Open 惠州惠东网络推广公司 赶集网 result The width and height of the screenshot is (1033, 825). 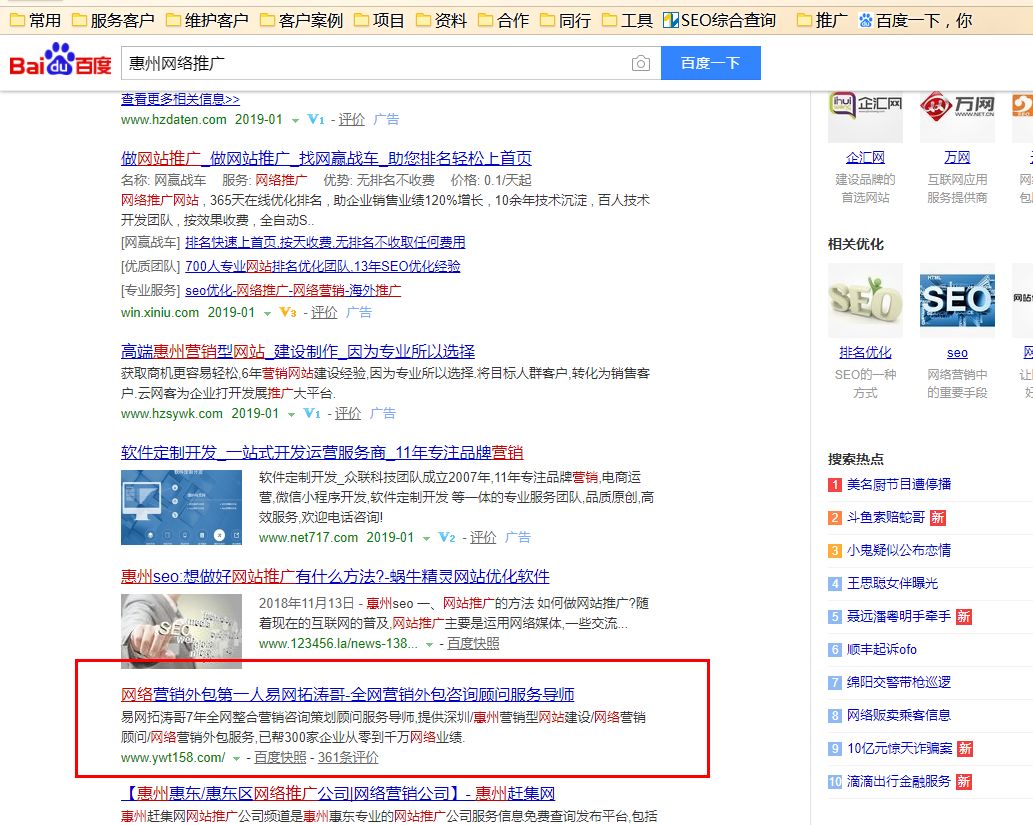[339, 793]
